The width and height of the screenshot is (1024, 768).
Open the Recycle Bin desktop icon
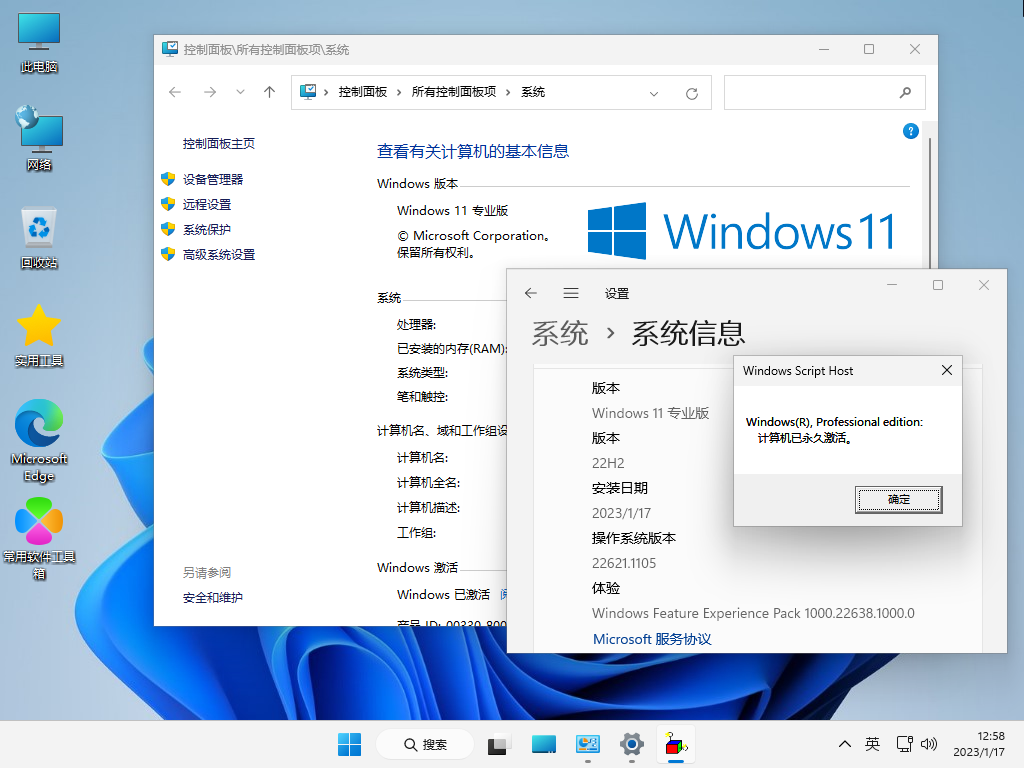point(39,238)
